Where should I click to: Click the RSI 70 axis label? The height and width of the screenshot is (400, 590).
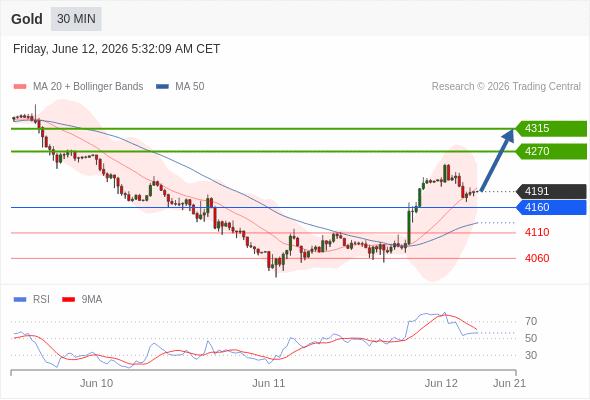[x=531, y=321]
